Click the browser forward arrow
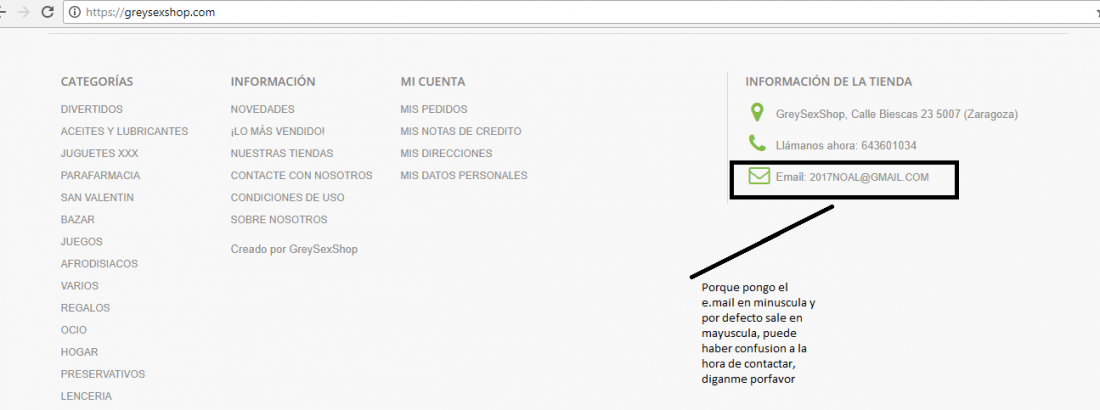 click(24, 12)
